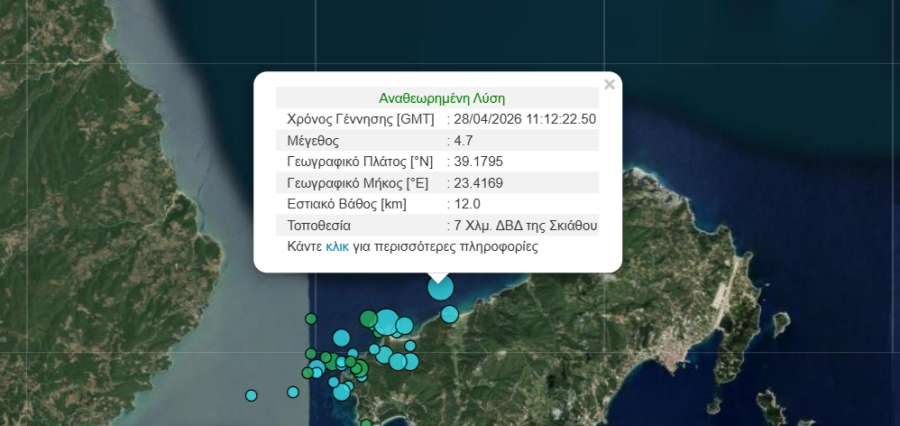Click the location text "7 Χλμ. ΔΒΔ της Σκιάθου"

point(525,225)
